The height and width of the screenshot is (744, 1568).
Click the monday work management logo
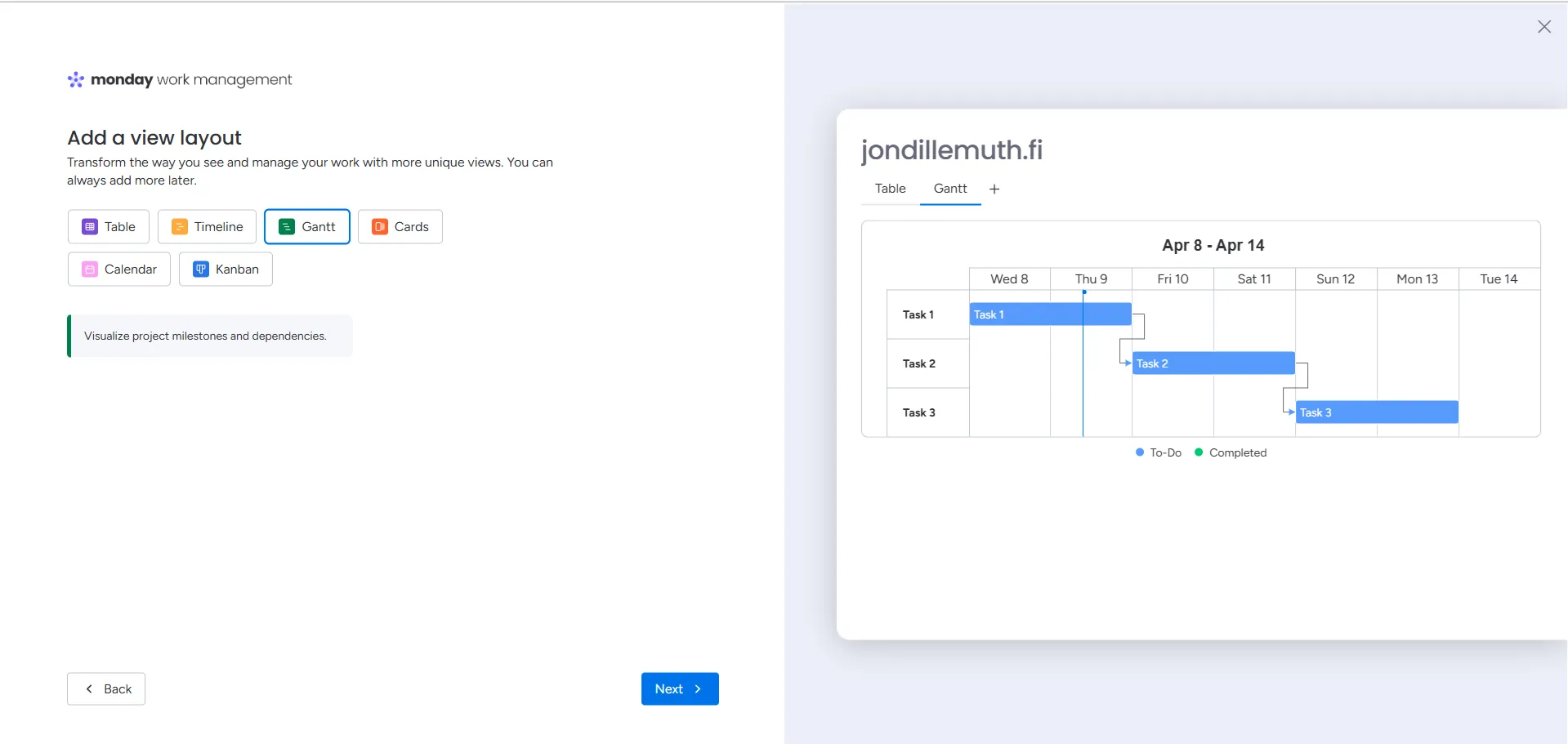pyautogui.click(x=180, y=79)
